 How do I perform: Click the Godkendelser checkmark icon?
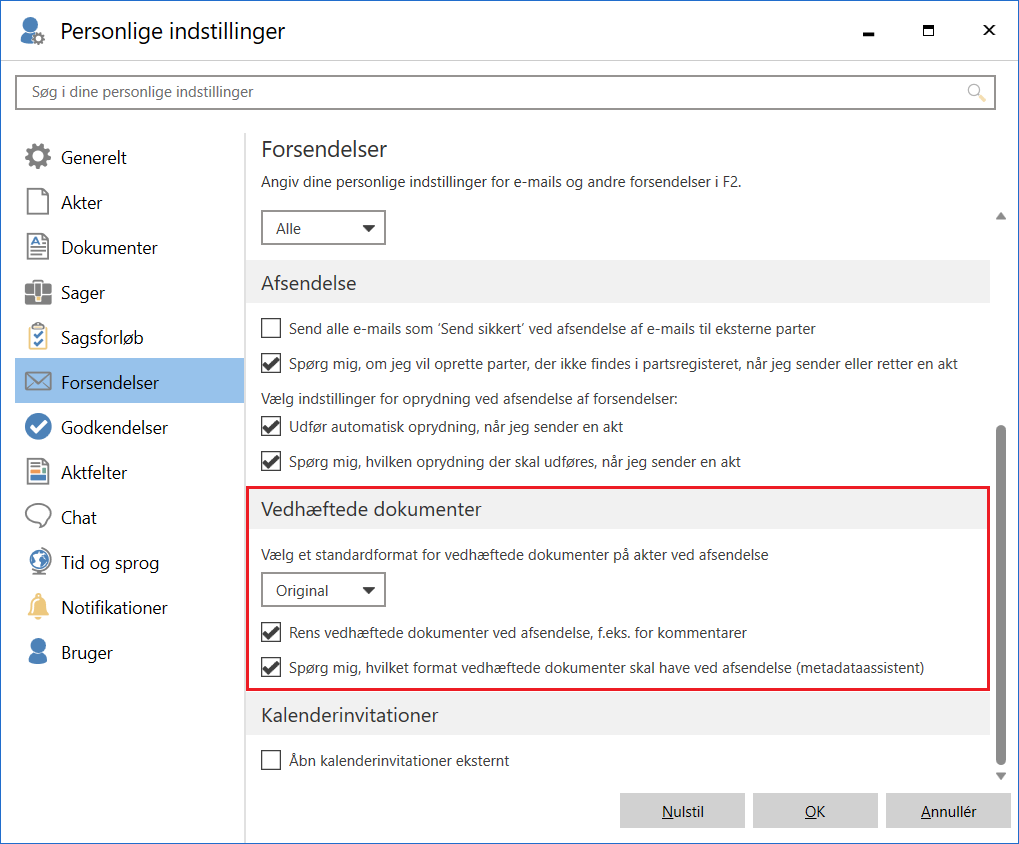point(38,427)
